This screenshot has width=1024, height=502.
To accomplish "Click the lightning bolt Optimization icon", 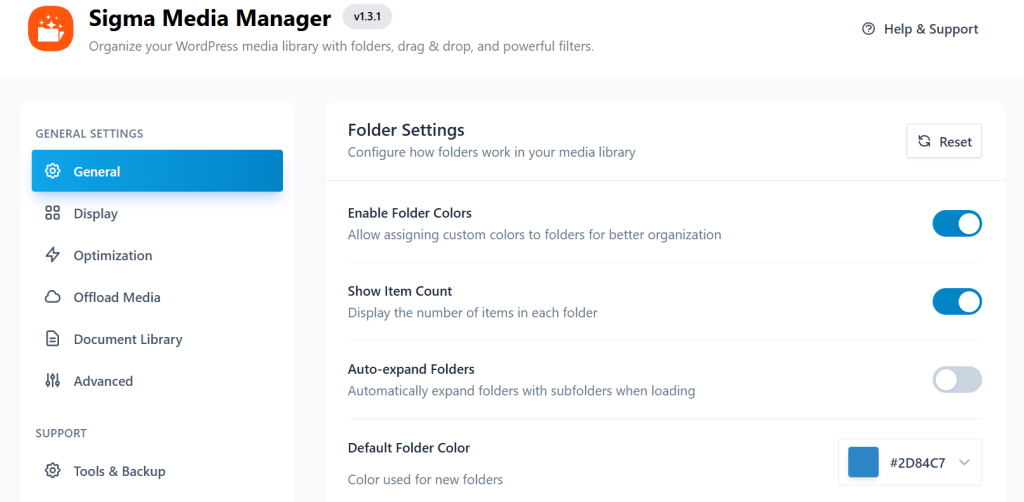I will 53,255.
